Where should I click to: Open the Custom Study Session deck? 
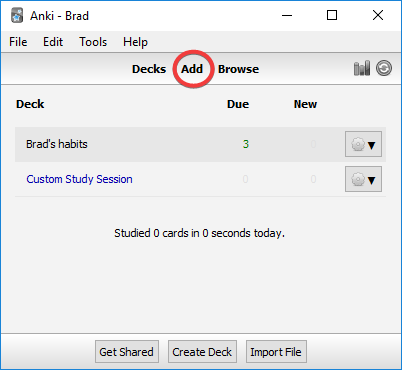[79, 179]
